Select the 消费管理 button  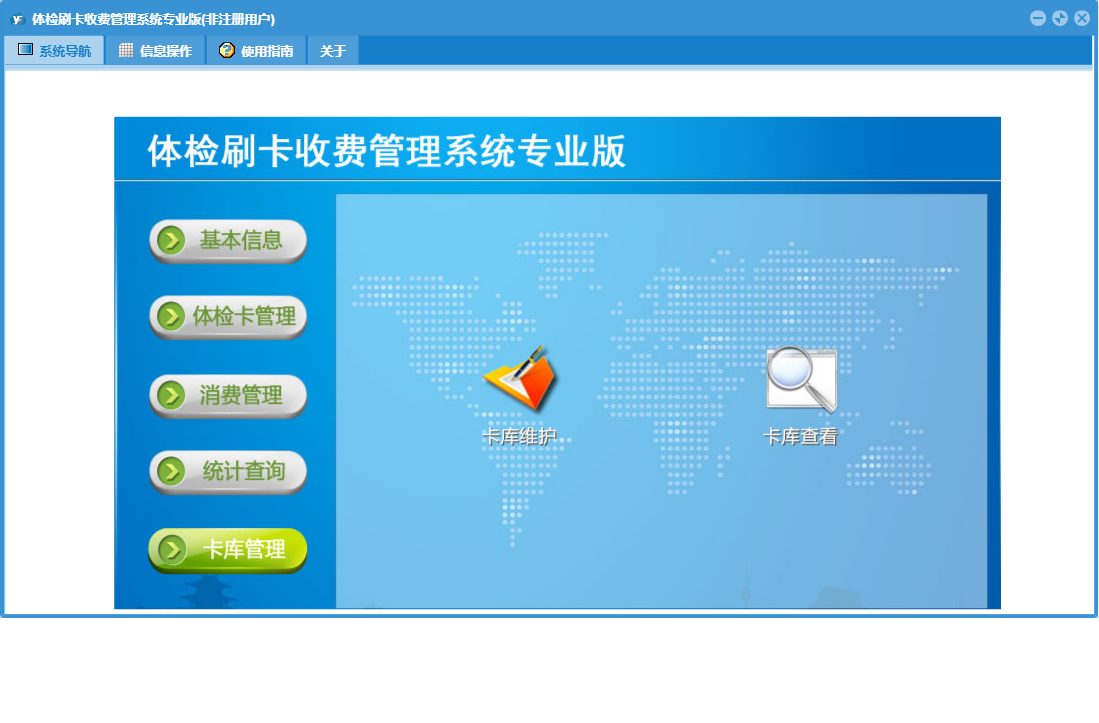[228, 396]
